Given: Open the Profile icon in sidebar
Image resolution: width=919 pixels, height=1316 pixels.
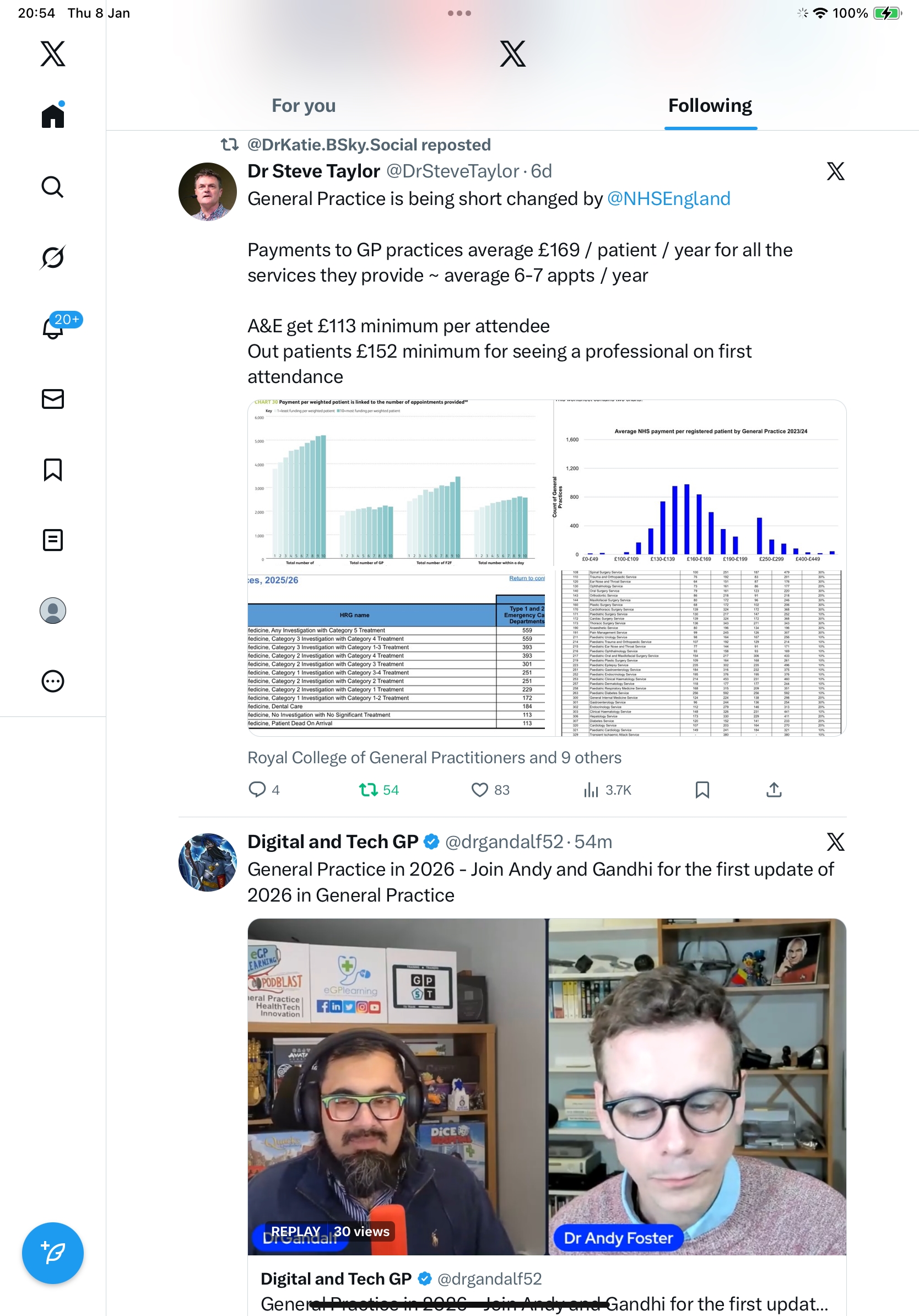Looking at the screenshot, I should (52, 611).
